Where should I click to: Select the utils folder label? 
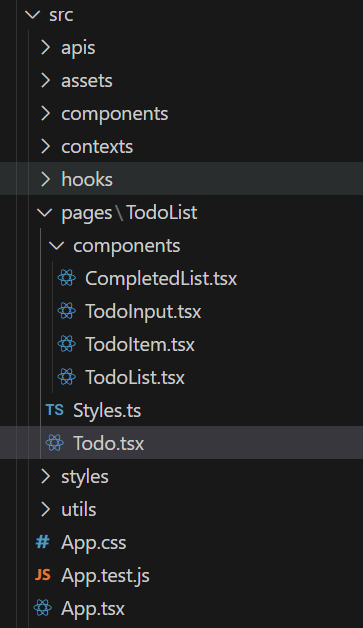click(x=79, y=509)
